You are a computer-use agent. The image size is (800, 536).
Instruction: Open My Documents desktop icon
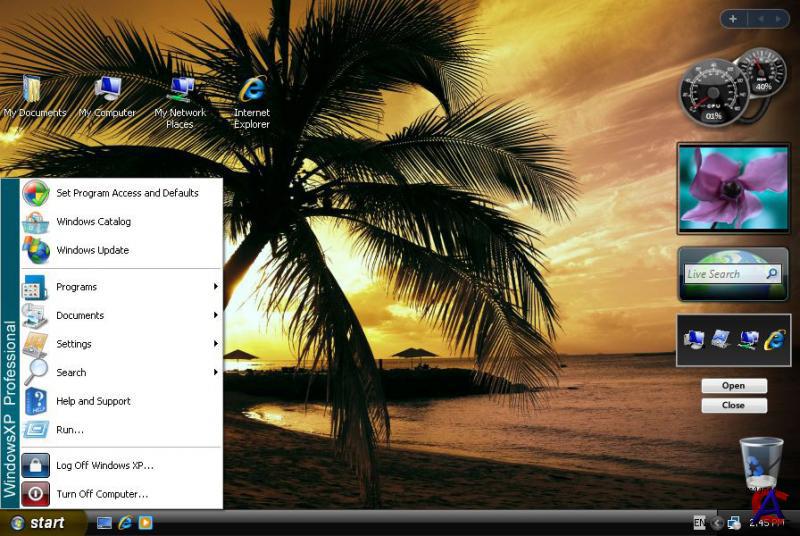(33, 91)
